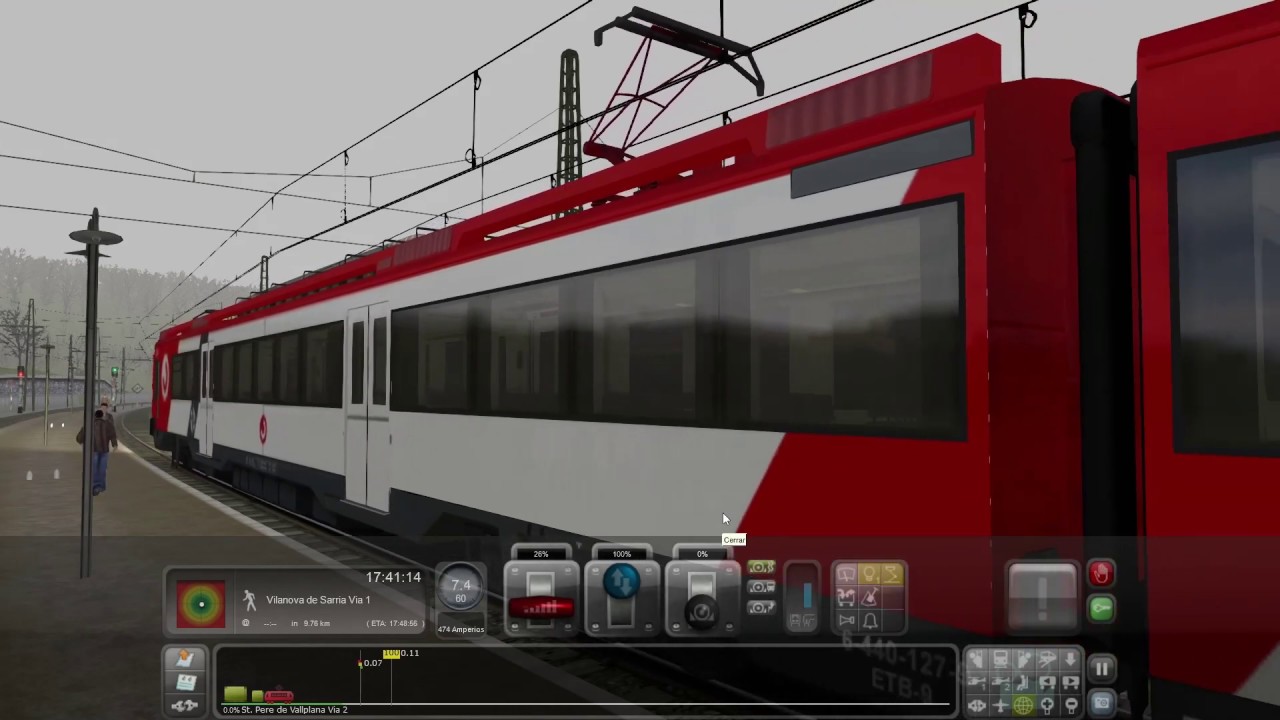The width and height of the screenshot is (1280, 720).
Task: Take a screenshot with camera icon
Action: (1102, 703)
